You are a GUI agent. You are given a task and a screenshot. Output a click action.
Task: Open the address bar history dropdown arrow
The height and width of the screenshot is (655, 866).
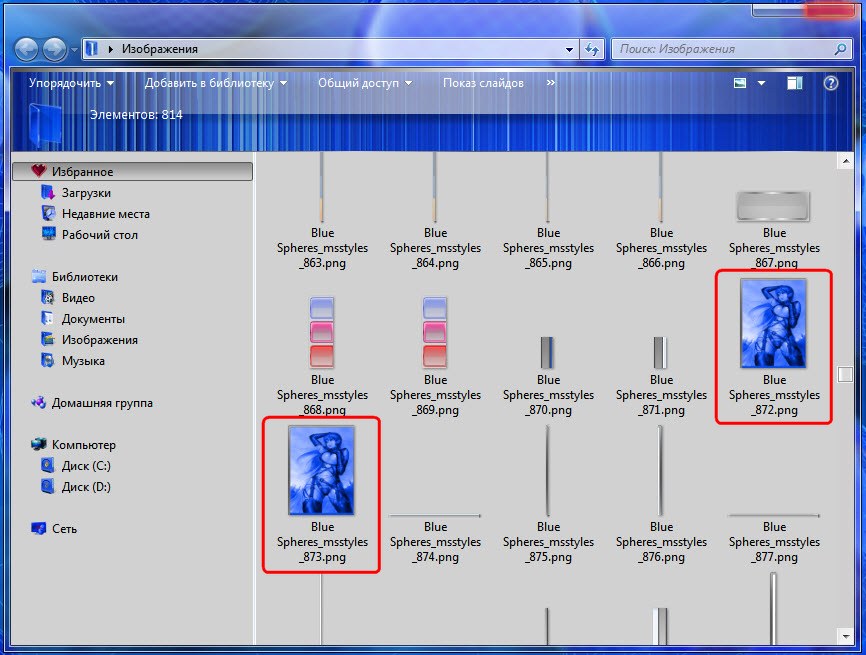coord(569,49)
